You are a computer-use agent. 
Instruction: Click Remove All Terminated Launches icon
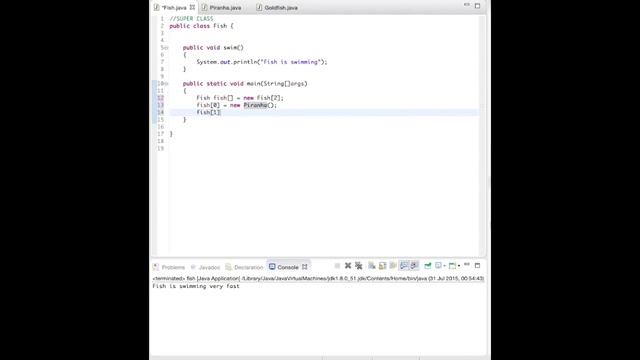(x=359, y=266)
